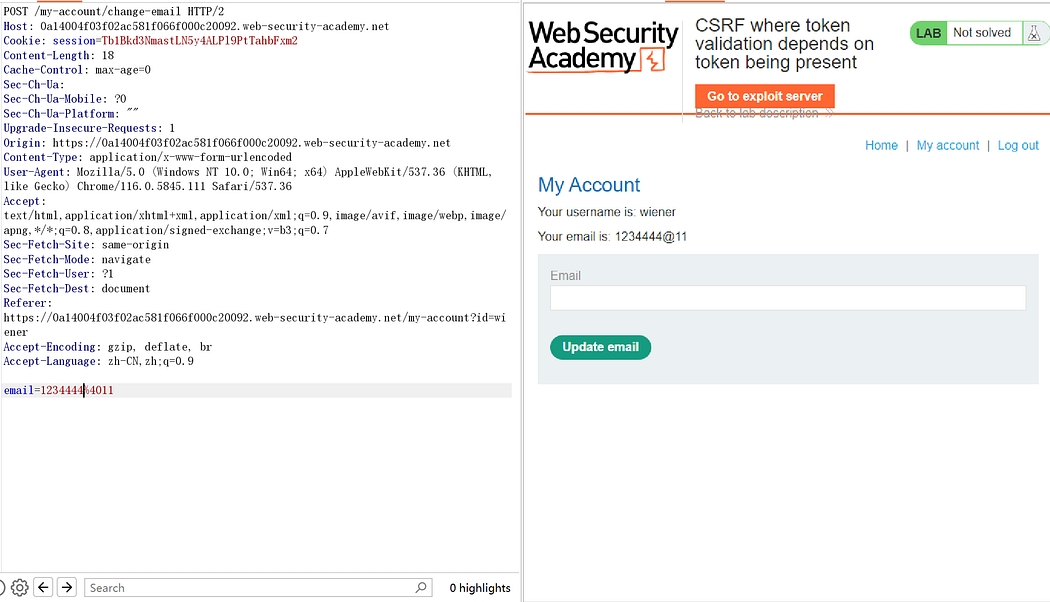Click the Go to exploit server button
The image size is (1050, 602).
(764, 96)
